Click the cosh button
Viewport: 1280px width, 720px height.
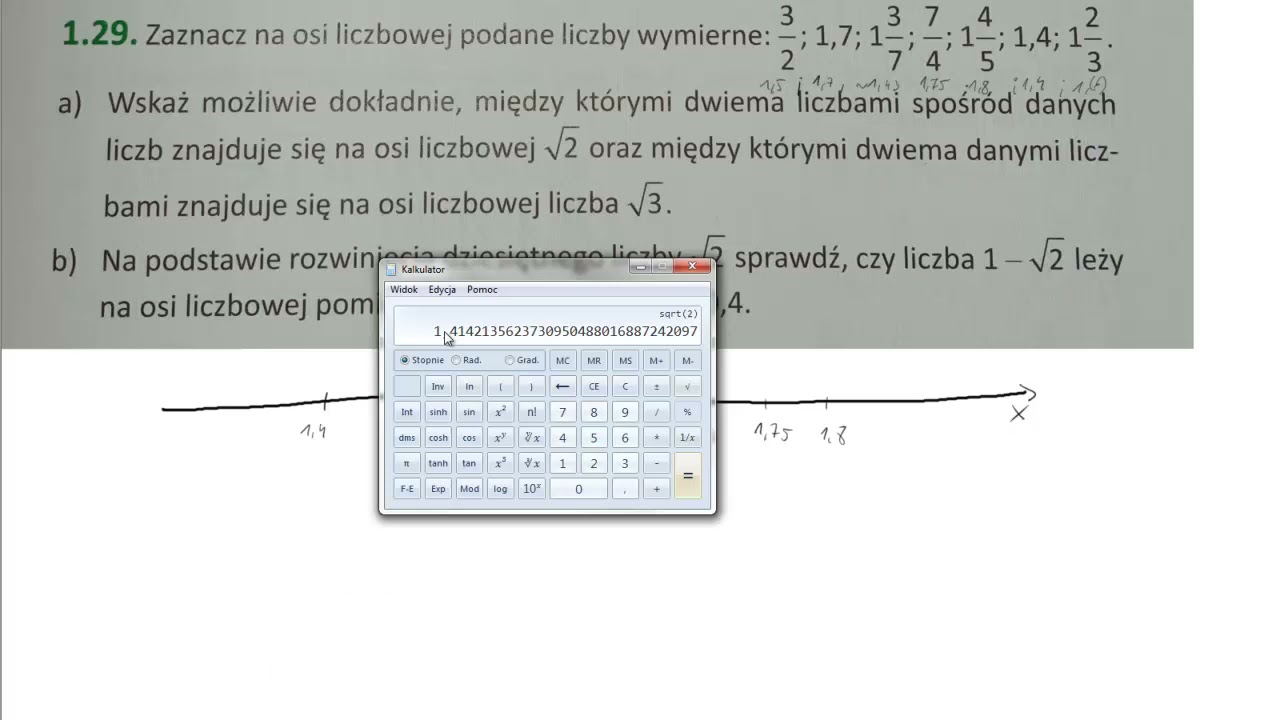point(438,438)
